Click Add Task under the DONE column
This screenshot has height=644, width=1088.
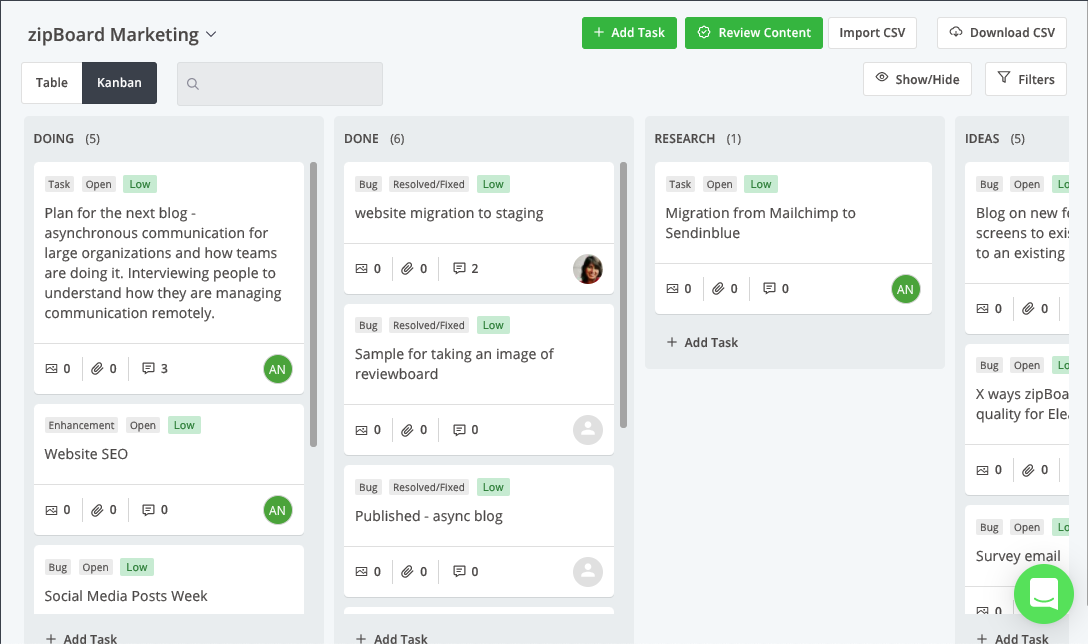391,638
